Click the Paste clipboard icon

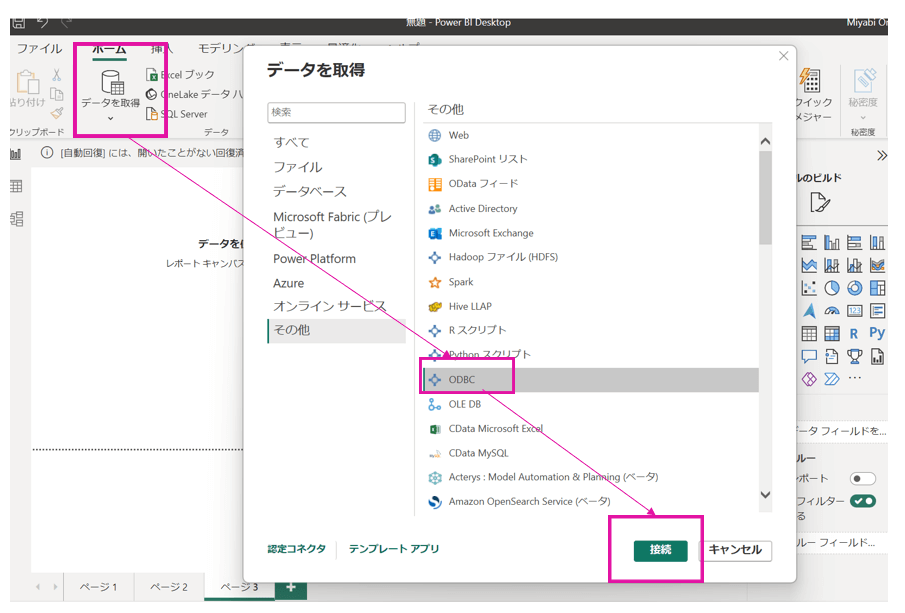(27, 82)
